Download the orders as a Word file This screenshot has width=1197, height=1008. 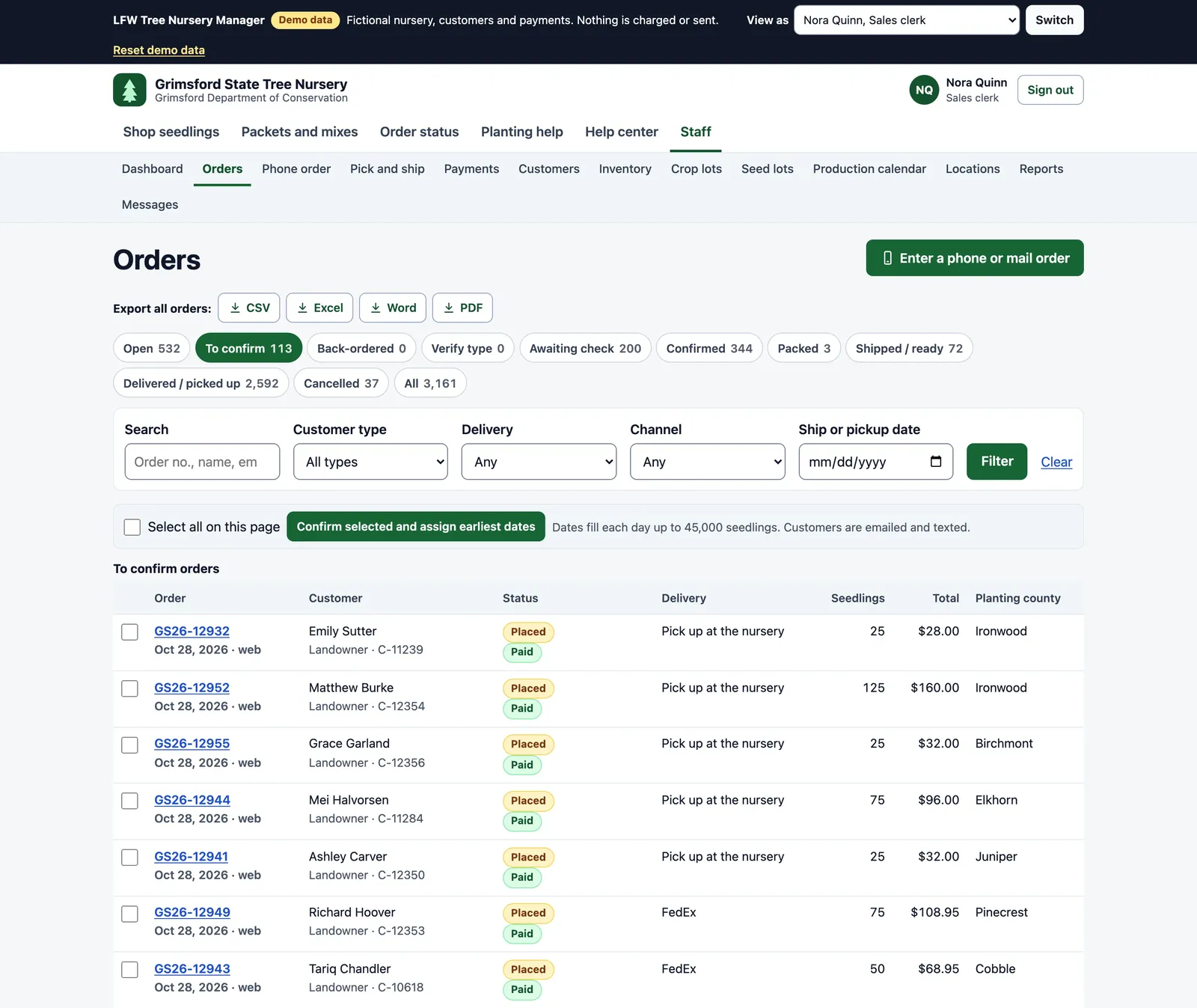pyautogui.click(x=393, y=308)
